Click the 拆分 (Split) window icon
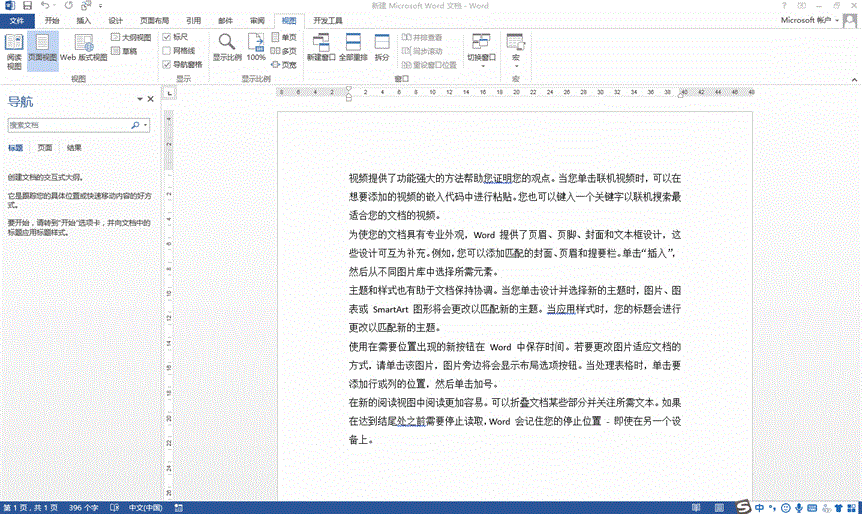This screenshot has height=514, width=862. [382, 49]
